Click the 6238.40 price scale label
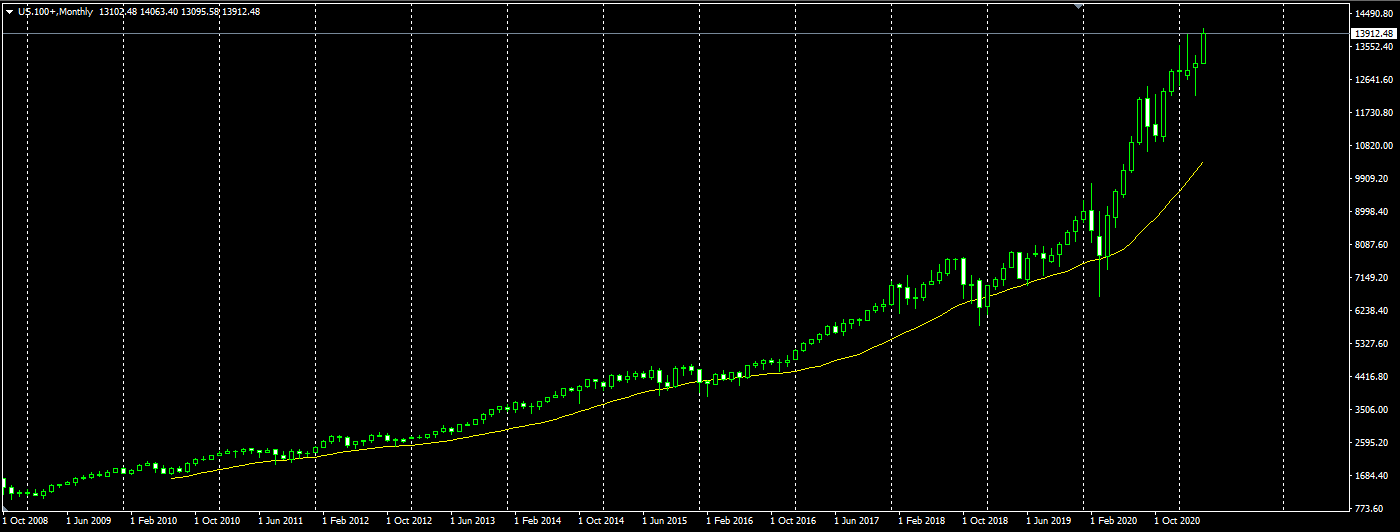 (x=1373, y=311)
